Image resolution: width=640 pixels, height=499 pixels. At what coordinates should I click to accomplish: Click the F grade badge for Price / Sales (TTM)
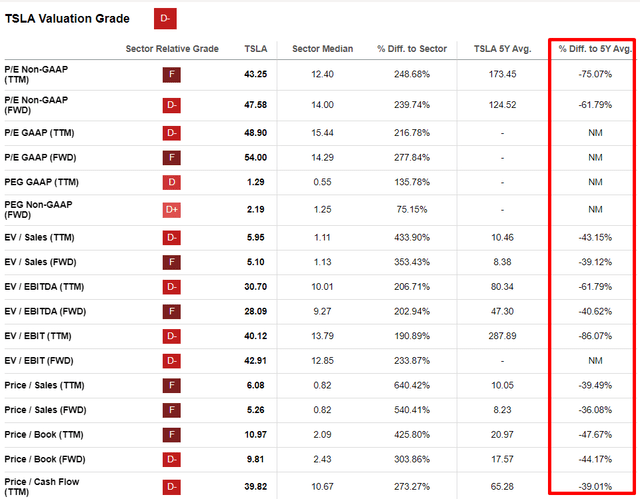[172, 385]
